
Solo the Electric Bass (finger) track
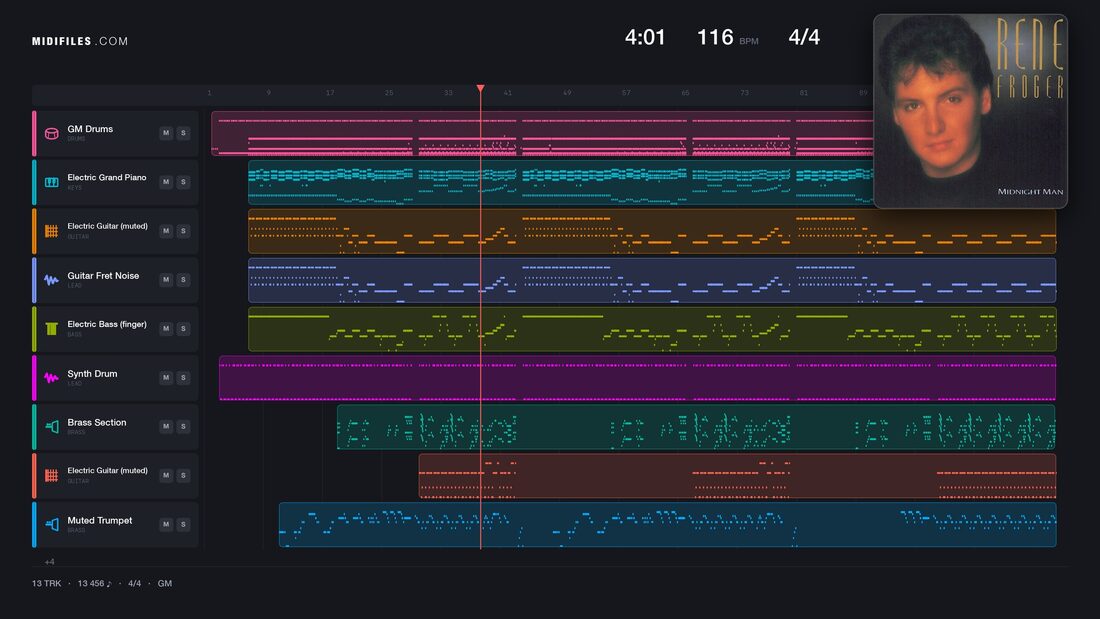coord(183,328)
